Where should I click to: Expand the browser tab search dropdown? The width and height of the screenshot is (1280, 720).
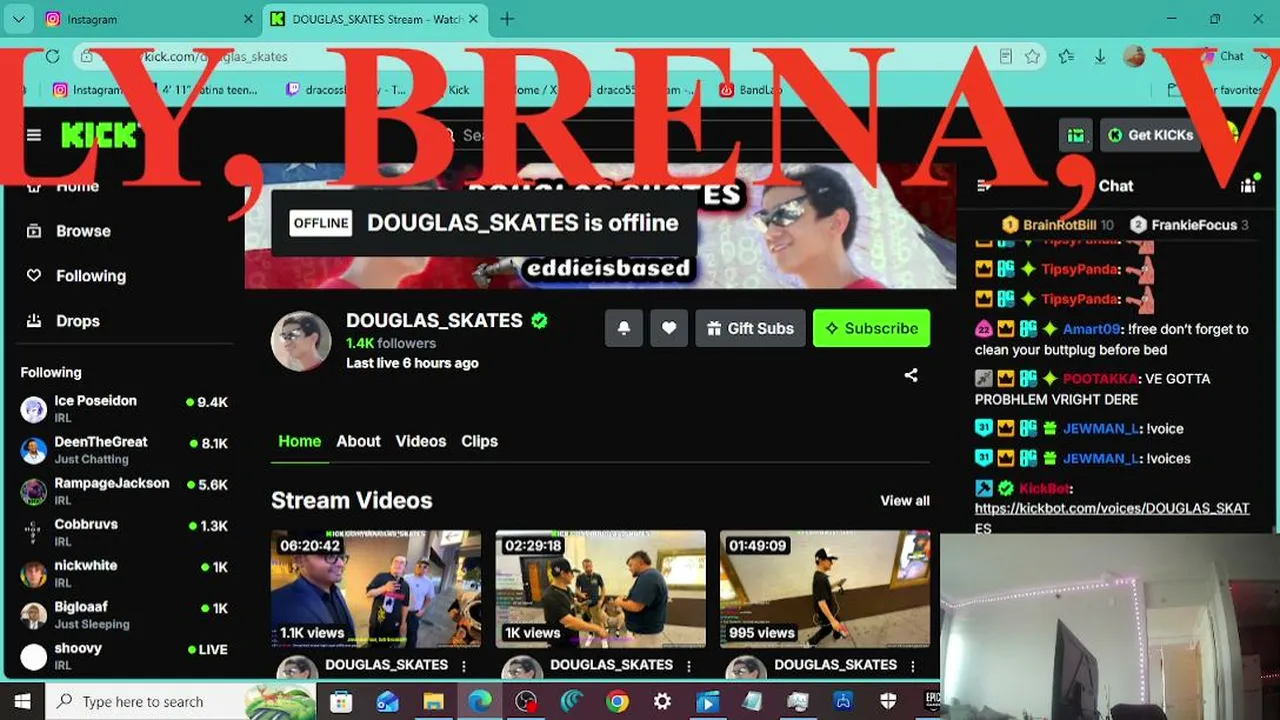(x=18, y=19)
